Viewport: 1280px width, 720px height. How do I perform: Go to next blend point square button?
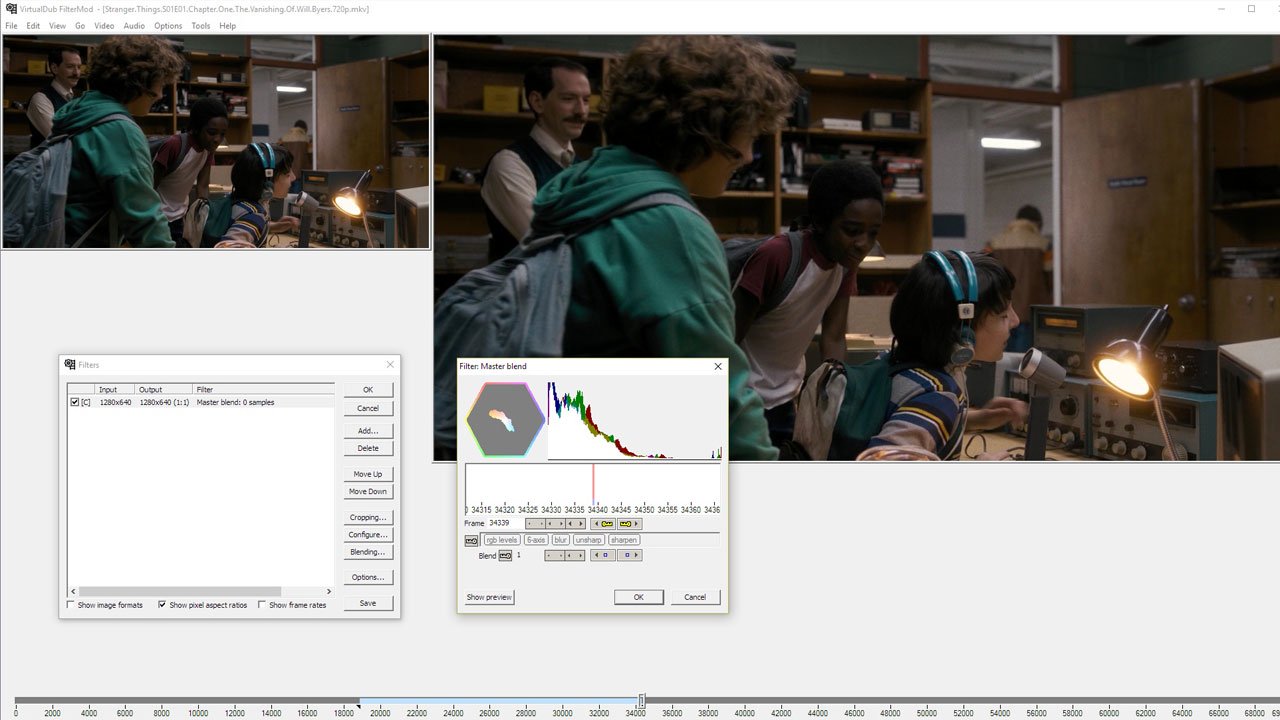click(629, 556)
